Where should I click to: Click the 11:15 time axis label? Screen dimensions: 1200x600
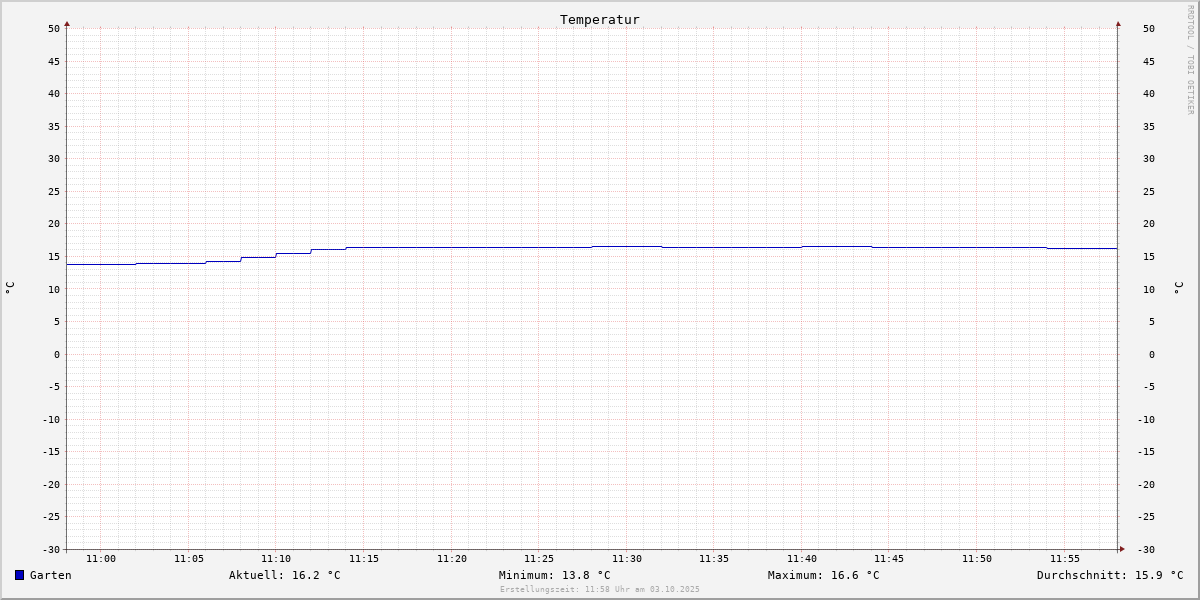tap(364, 559)
